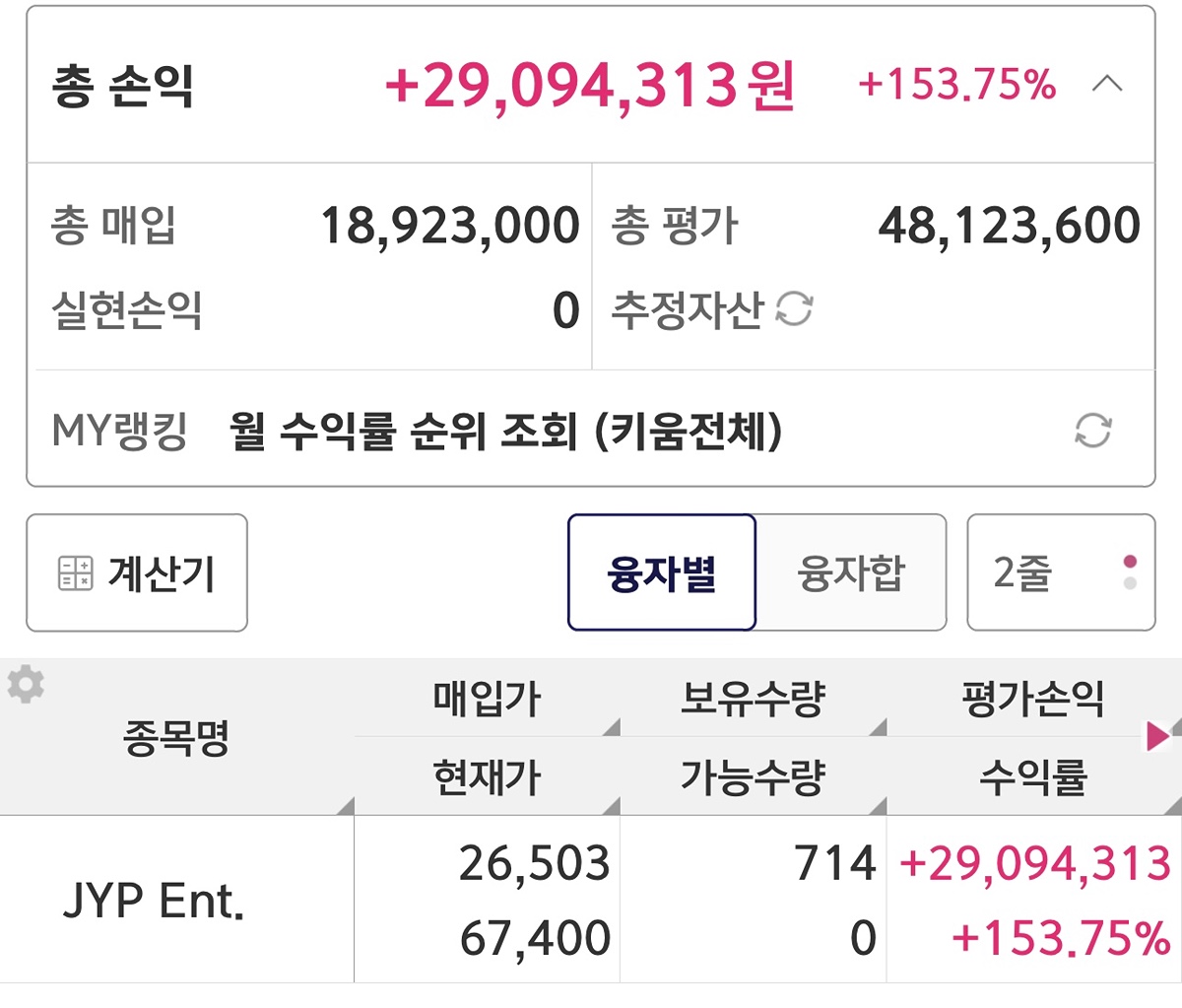Sort by 가능수량 column header
The image size is (1182, 1008).
(753, 777)
